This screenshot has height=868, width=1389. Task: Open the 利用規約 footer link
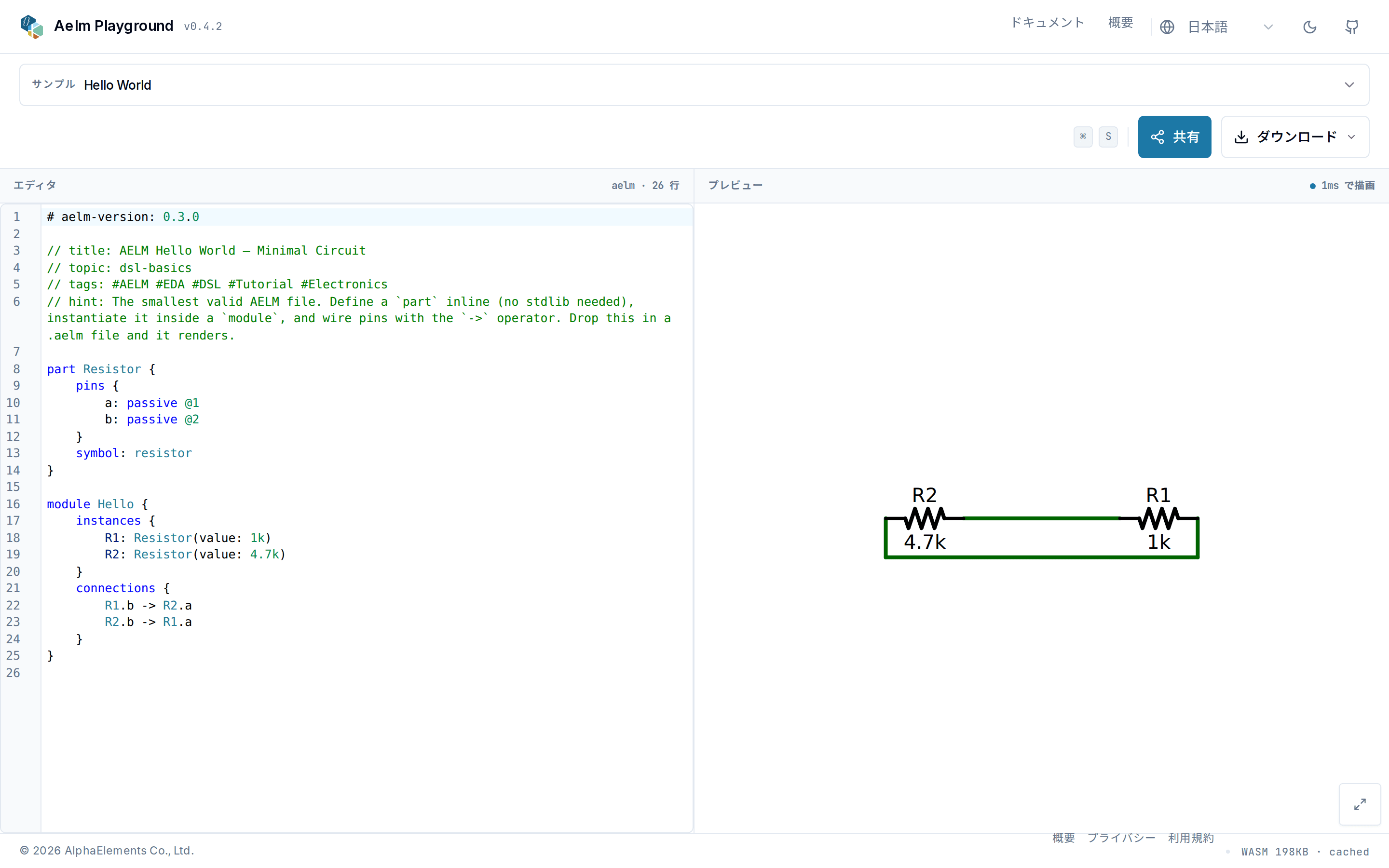tap(1190, 838)
